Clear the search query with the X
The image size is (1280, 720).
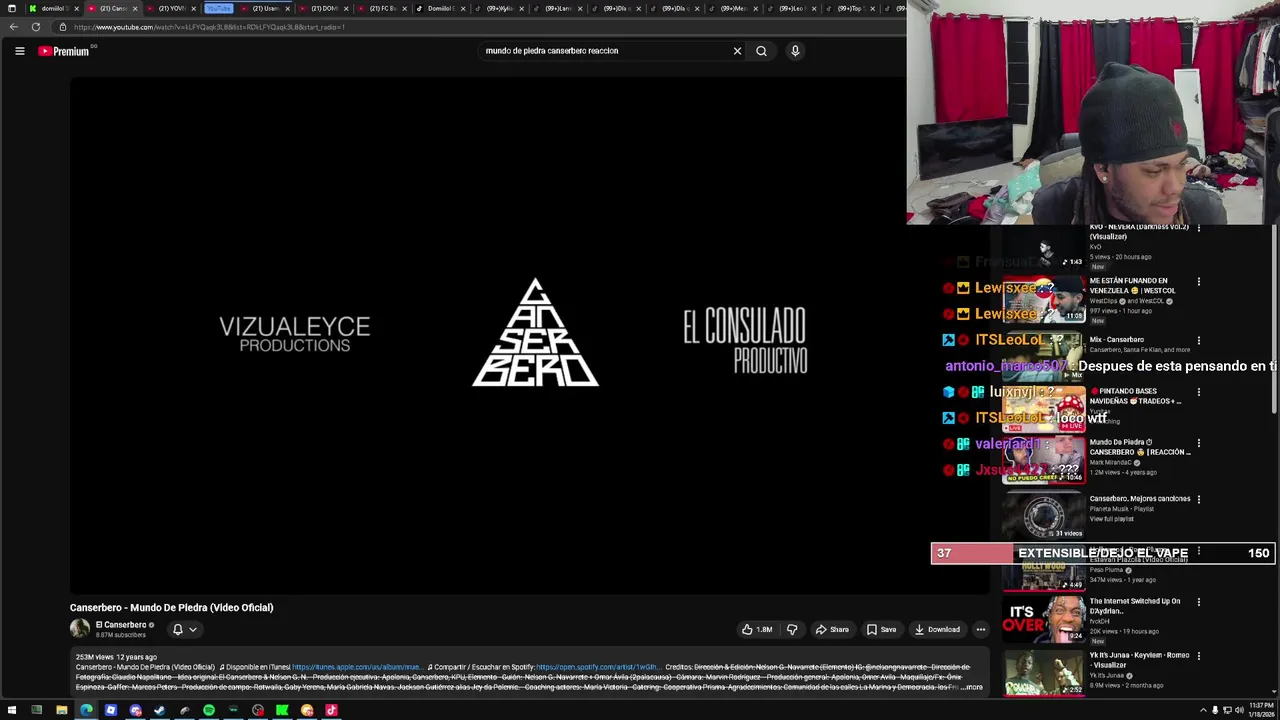coord(737,51)
